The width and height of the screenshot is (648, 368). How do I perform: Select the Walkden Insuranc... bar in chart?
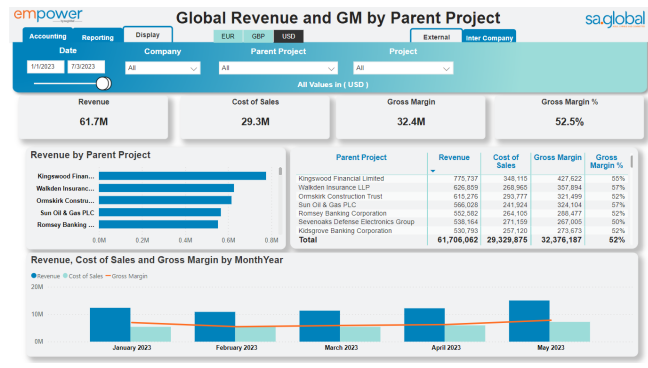[x=167, y=188]
